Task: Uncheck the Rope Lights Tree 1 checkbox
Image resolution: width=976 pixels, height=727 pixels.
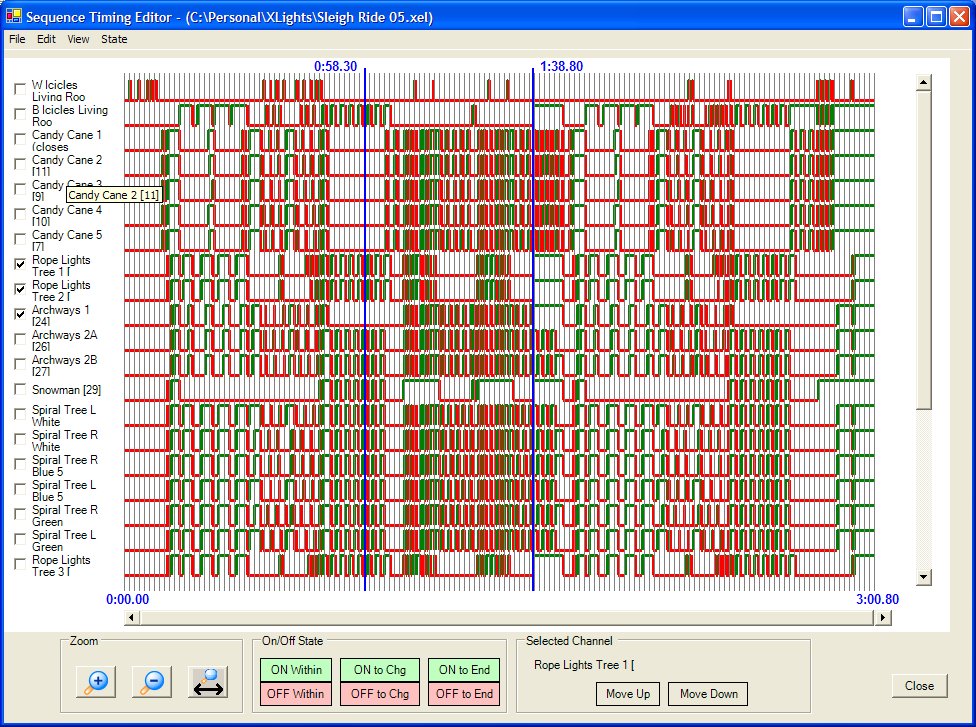Action: point(20,264)
